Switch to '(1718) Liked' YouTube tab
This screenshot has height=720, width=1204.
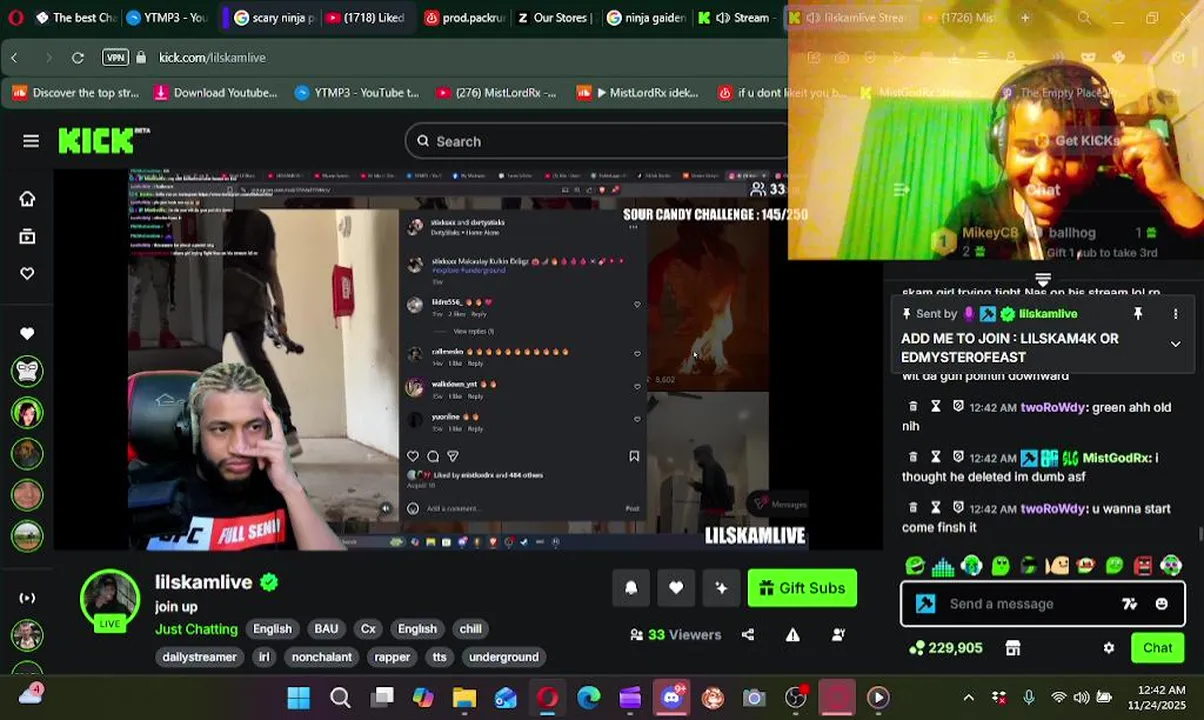365,17
